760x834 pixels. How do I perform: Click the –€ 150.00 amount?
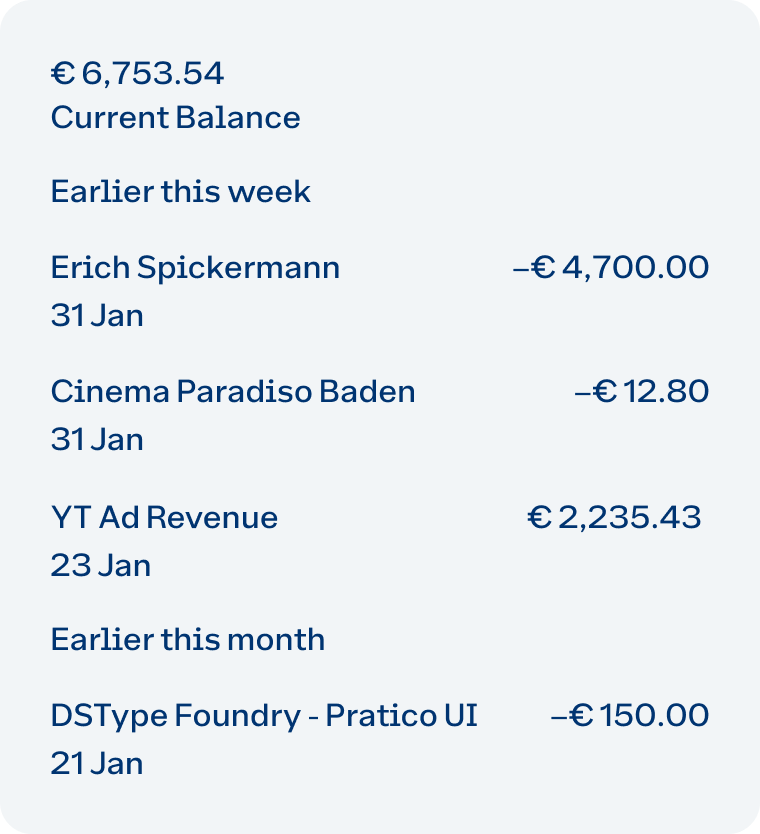coord(630,715)
